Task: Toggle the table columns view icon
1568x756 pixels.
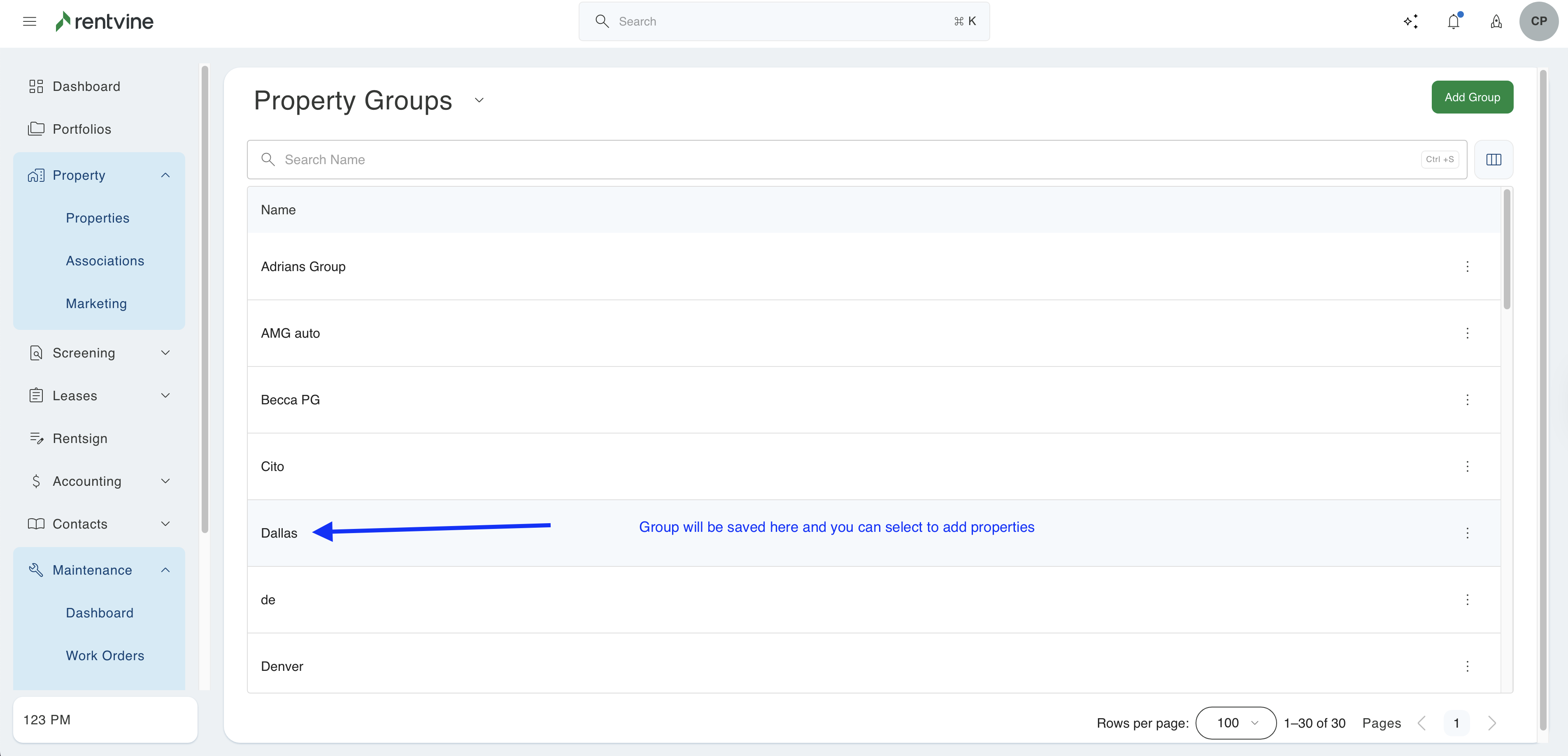Action: [x=1493, y=159]
